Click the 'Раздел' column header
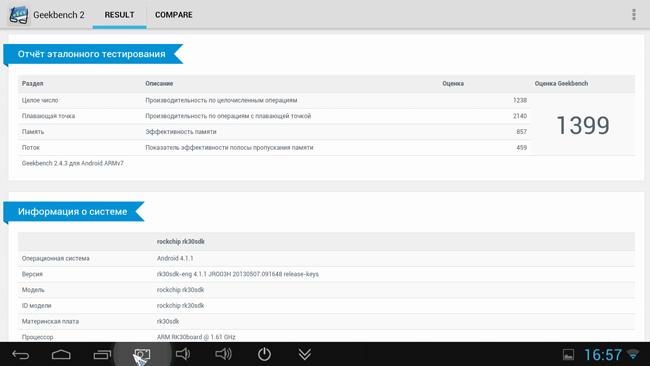Image resolution: width=650 pixels, height=366 pixels. tap(32, 84)
